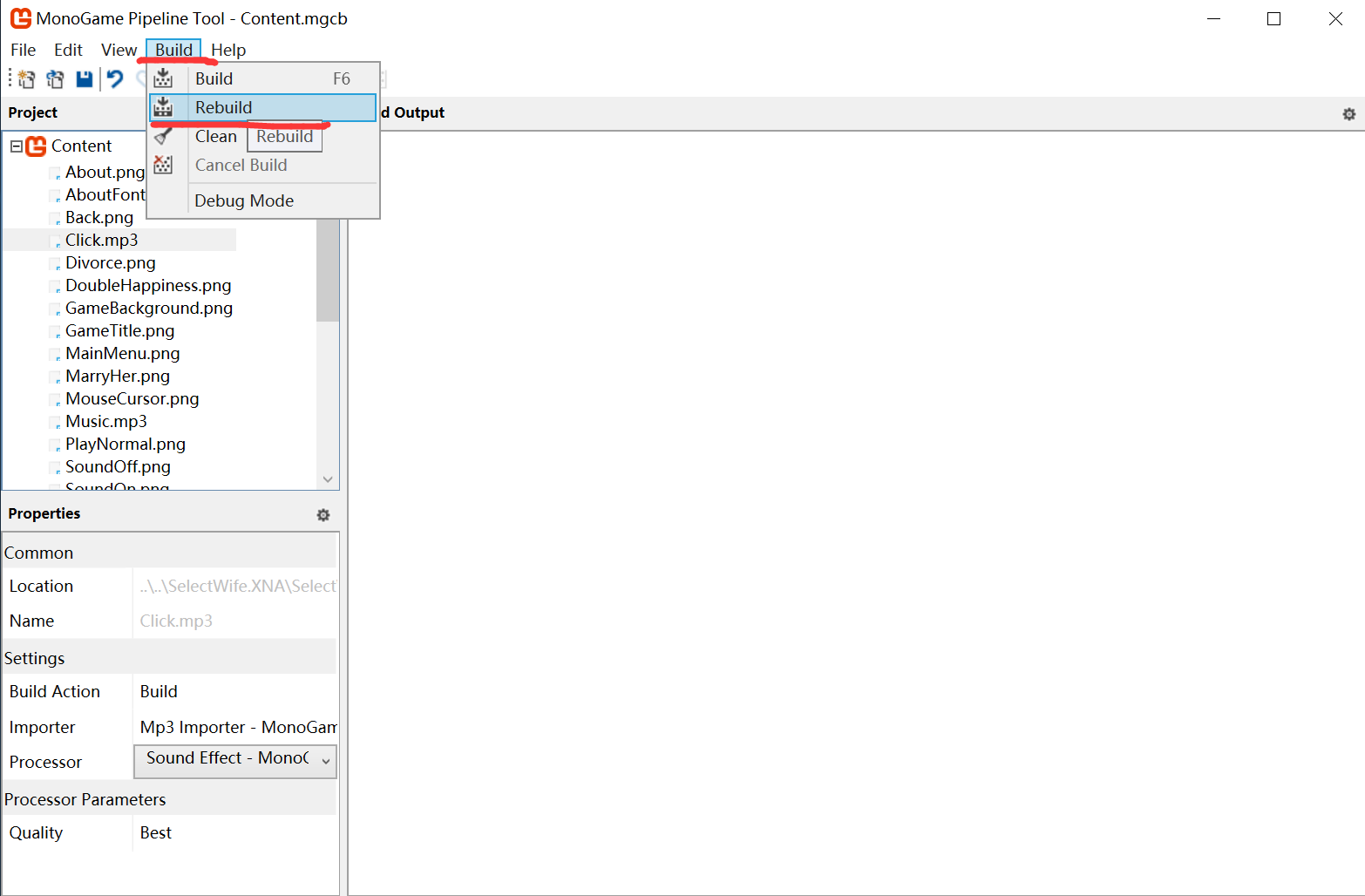Open Properties panel gear settings
The image size is (1365, 896).
[323, 515]
